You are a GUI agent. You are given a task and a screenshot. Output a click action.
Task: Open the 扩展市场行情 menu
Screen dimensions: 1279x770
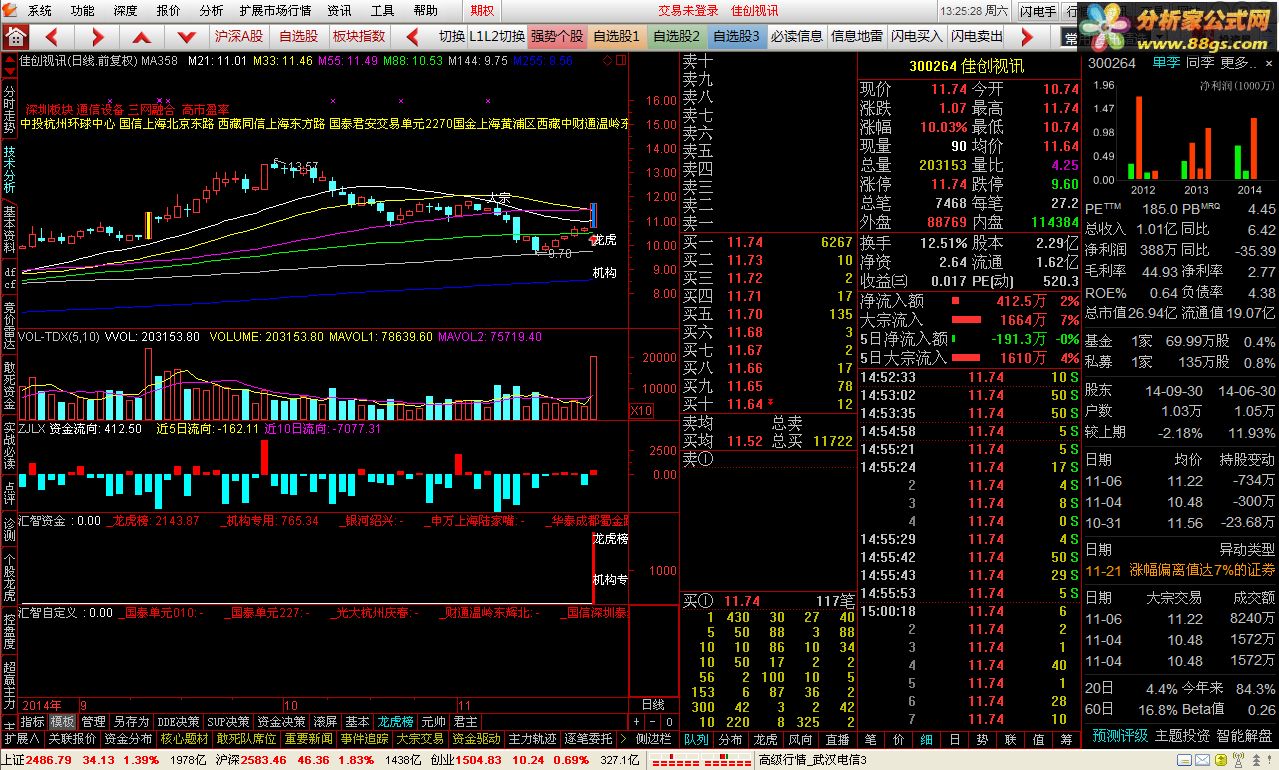(275, 11)
